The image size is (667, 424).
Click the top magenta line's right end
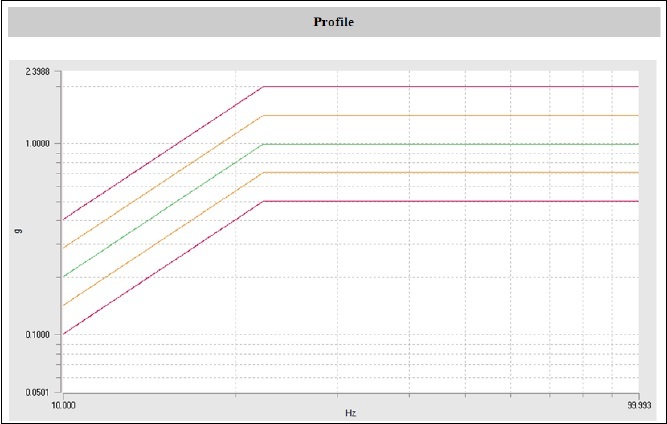(x=638, y=87)
